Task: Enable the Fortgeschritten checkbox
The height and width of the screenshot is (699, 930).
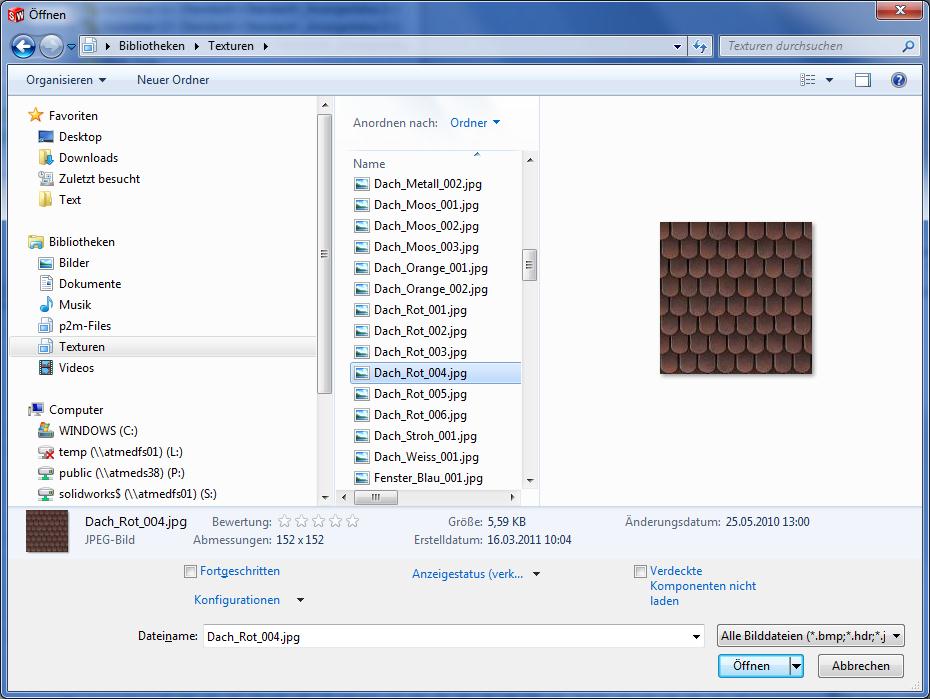Action: [190, 572]
